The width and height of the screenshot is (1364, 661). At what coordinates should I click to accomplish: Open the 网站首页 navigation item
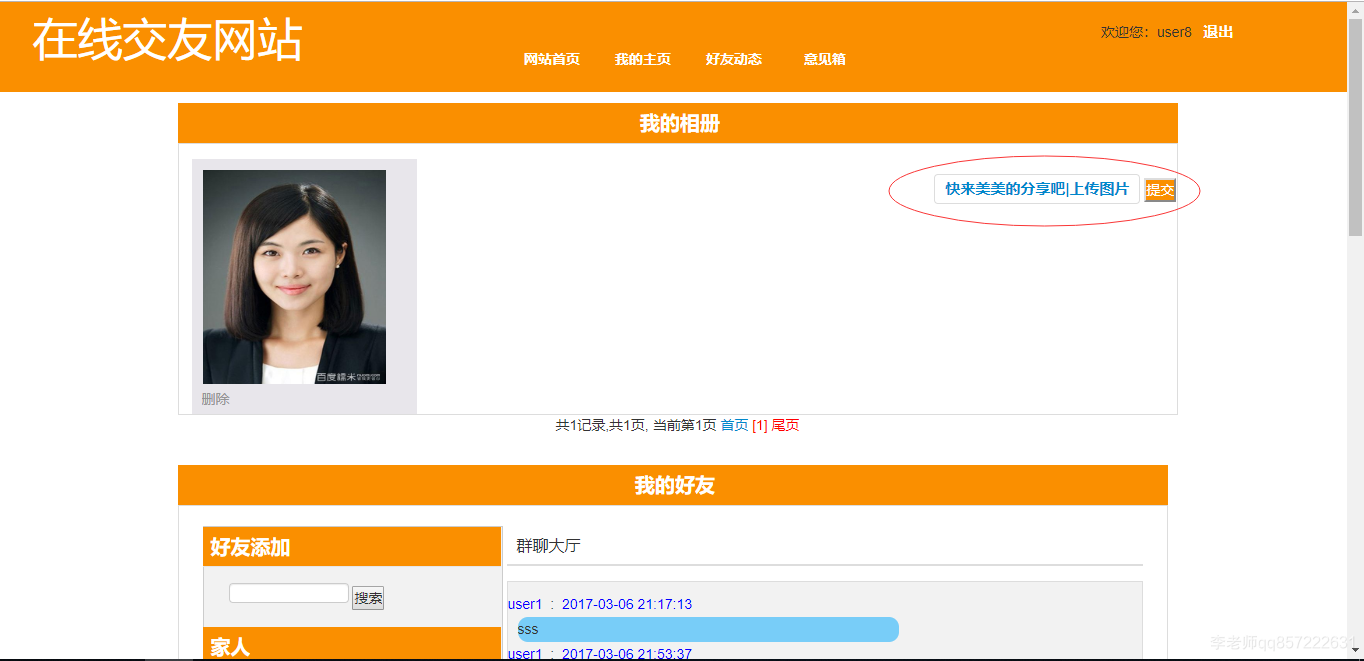pos(550,59)
